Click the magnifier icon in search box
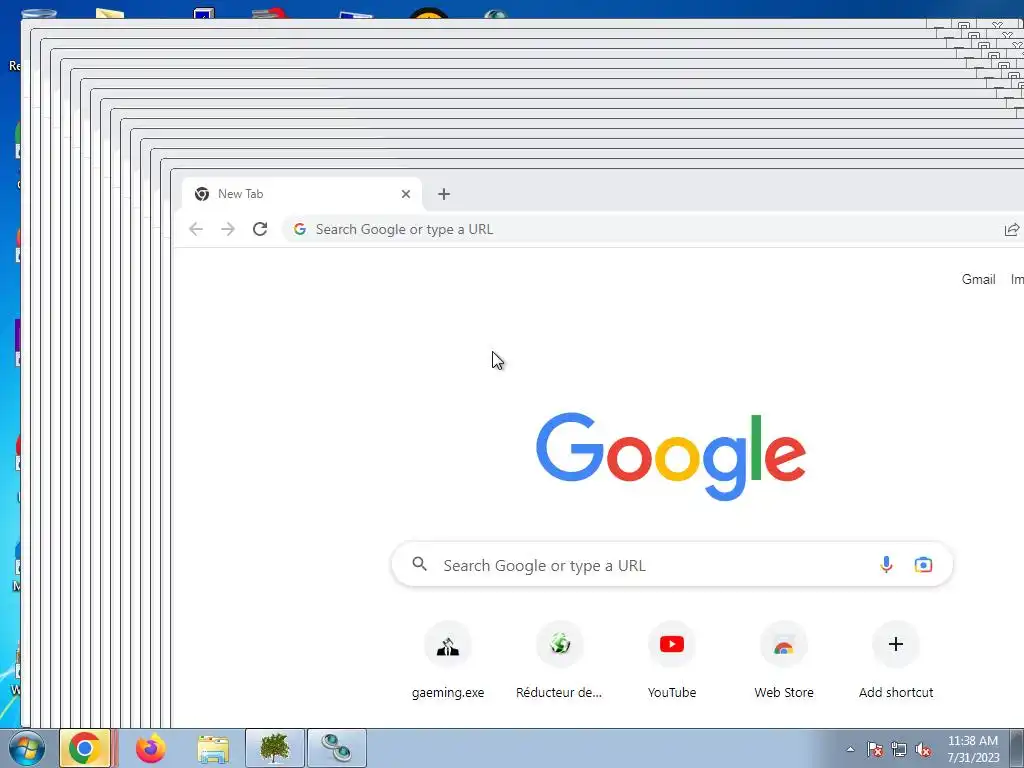Screen dimensions: 1024x768 pos(419,564)
